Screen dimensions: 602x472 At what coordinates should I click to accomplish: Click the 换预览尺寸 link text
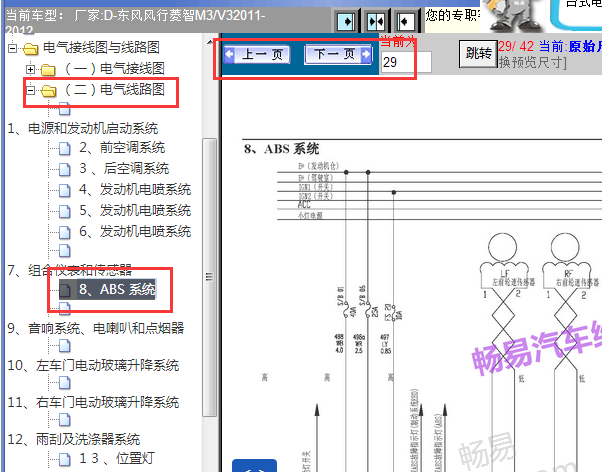click(x=532, y=62)
